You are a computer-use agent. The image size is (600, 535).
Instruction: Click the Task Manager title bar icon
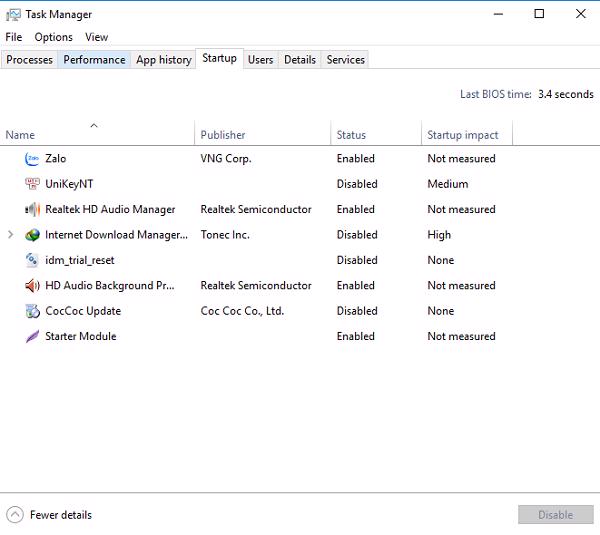click(13, 15)
